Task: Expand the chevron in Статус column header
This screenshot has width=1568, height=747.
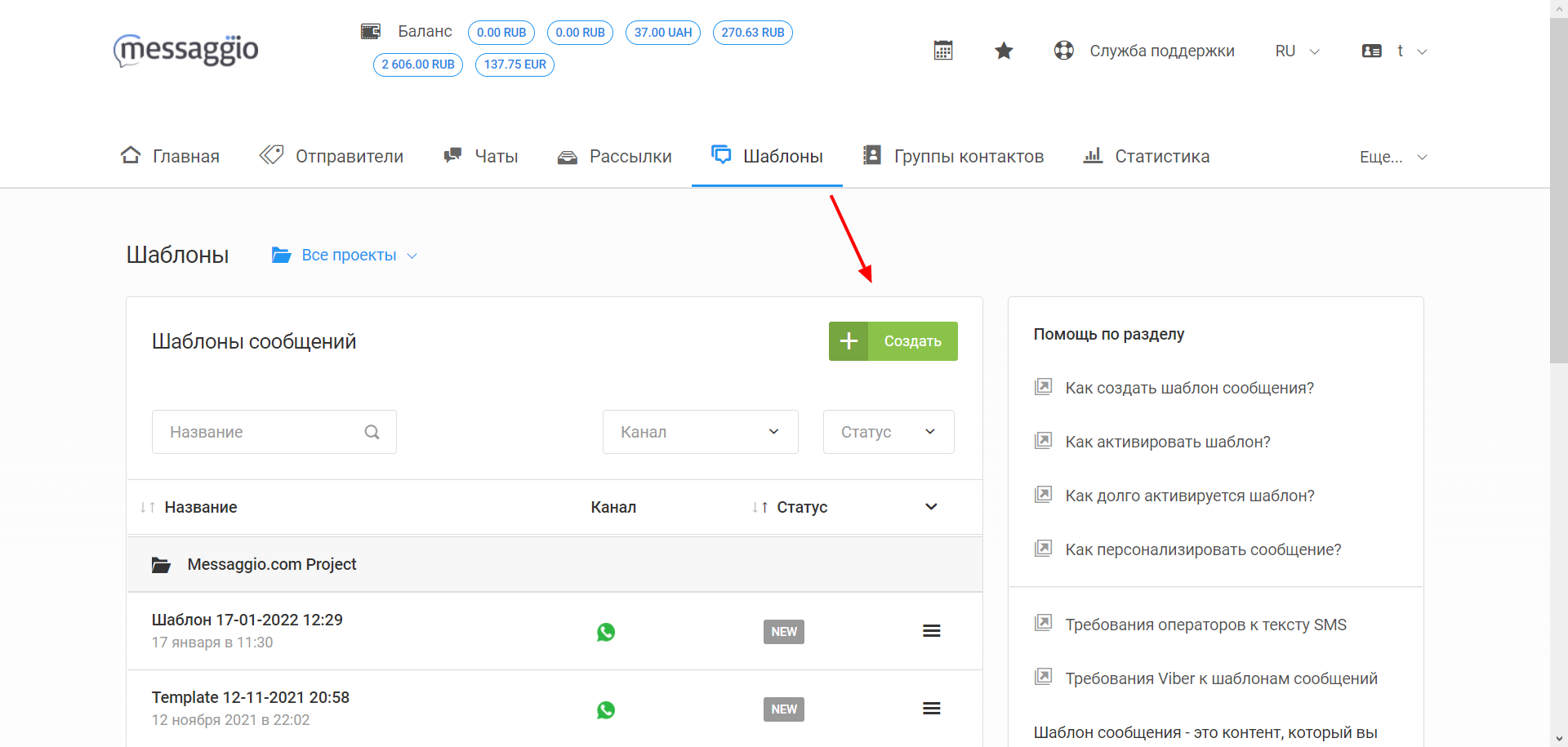Action: pos(931,507)
